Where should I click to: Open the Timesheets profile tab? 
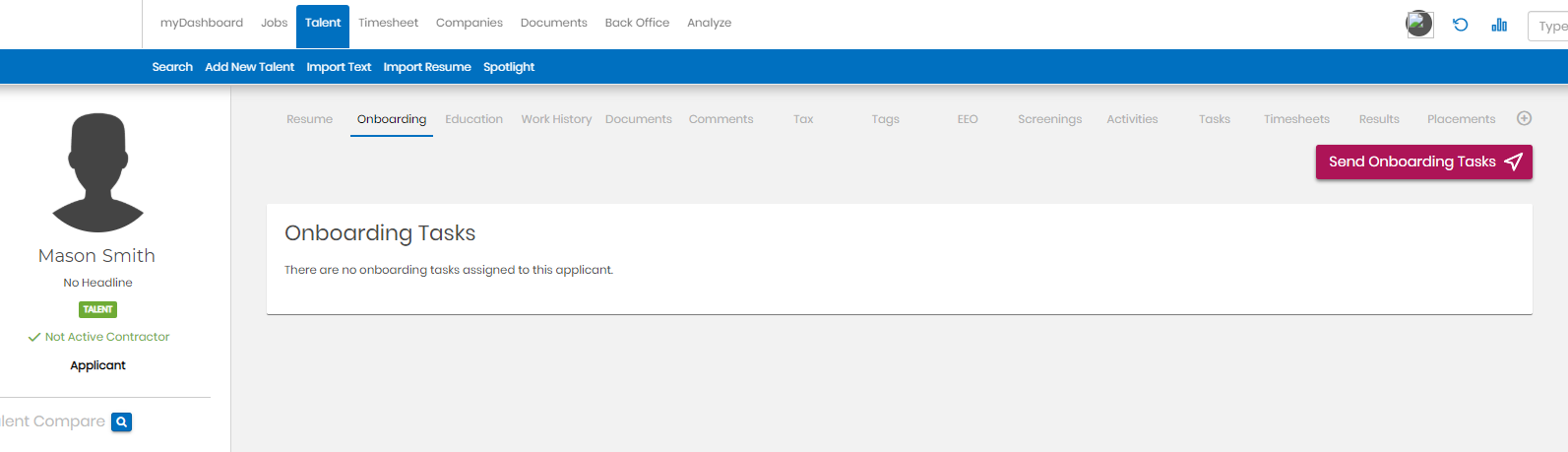[x=1296, y=119]
